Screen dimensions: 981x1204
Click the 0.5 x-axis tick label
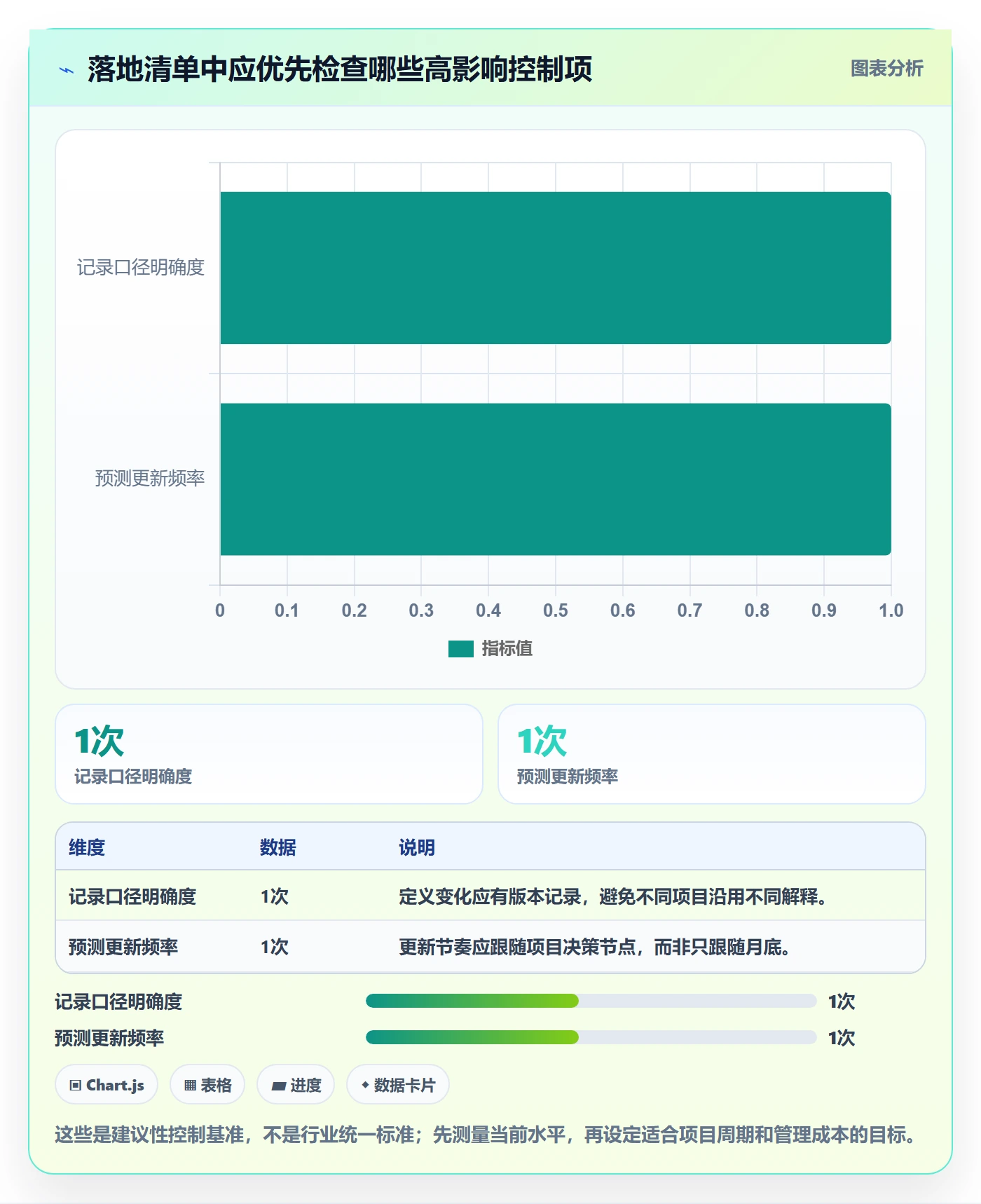click(556, 610)
